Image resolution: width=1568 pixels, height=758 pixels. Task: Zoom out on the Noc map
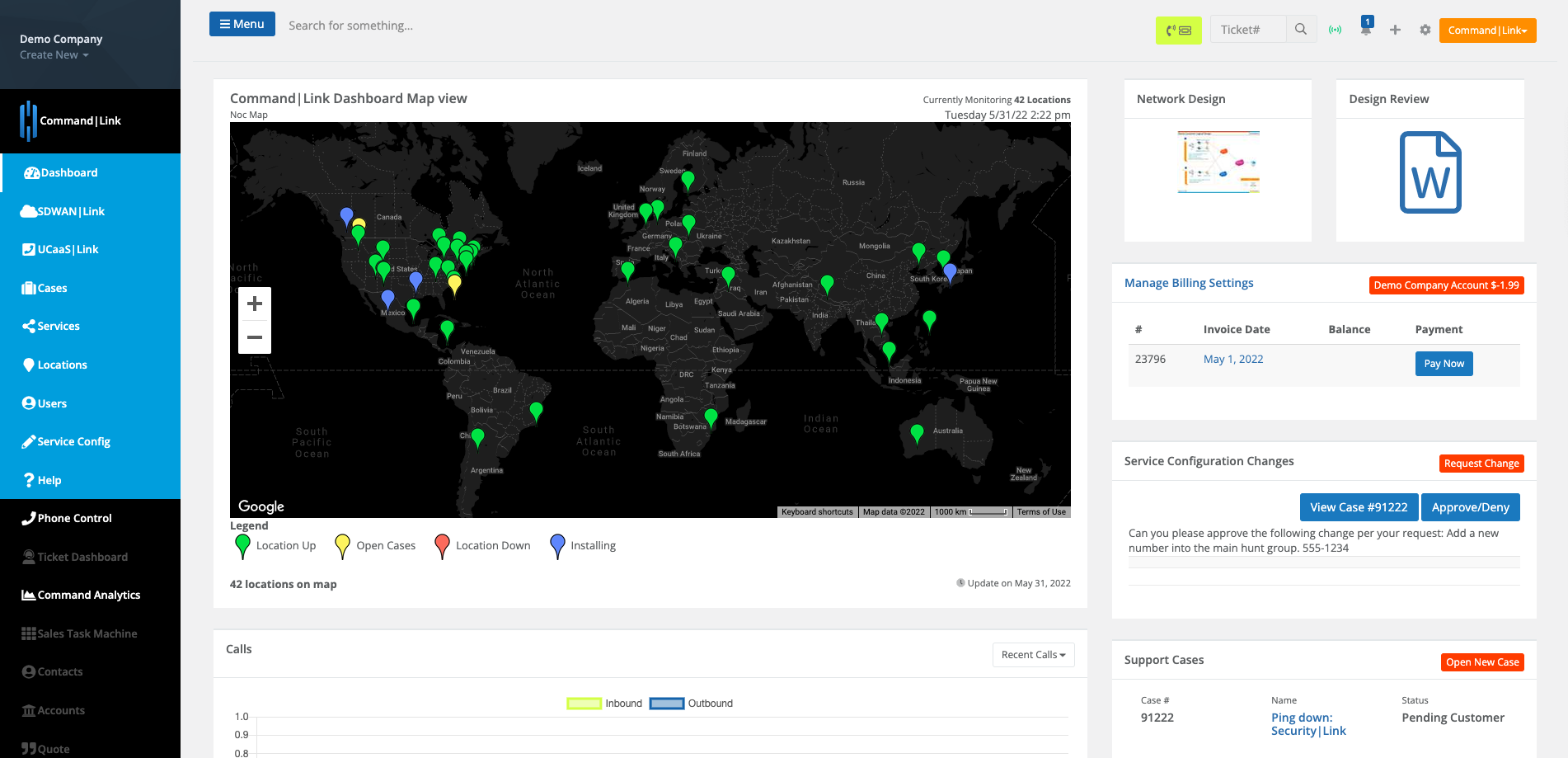pos(255,337)
